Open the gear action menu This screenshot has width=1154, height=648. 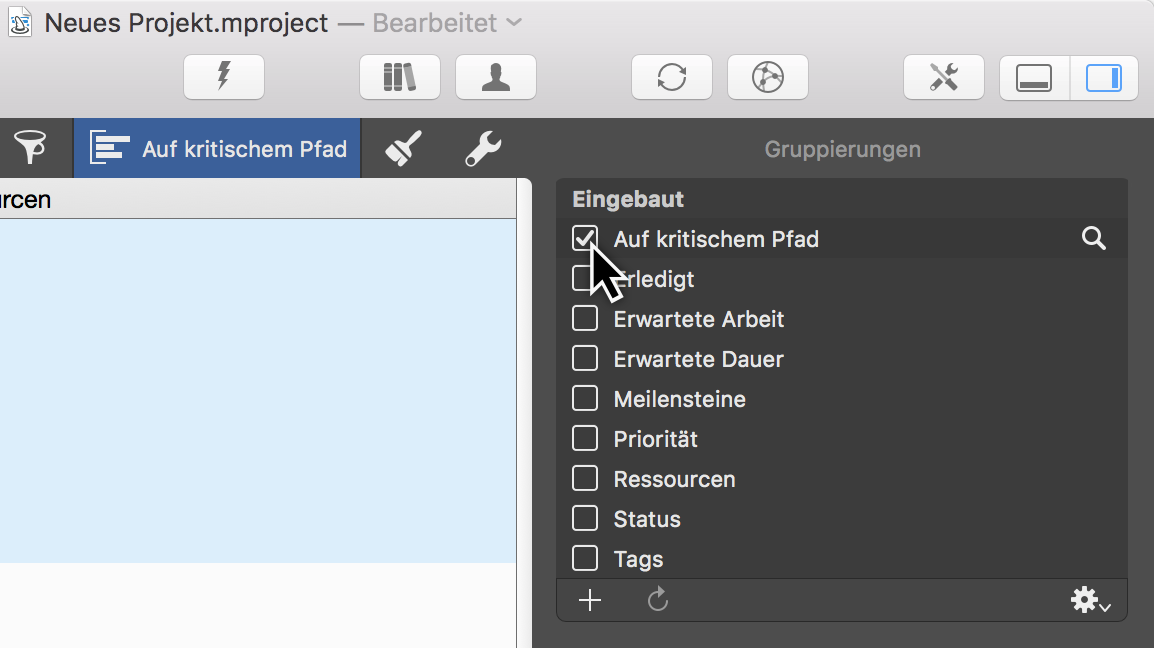click(1084, 600)
